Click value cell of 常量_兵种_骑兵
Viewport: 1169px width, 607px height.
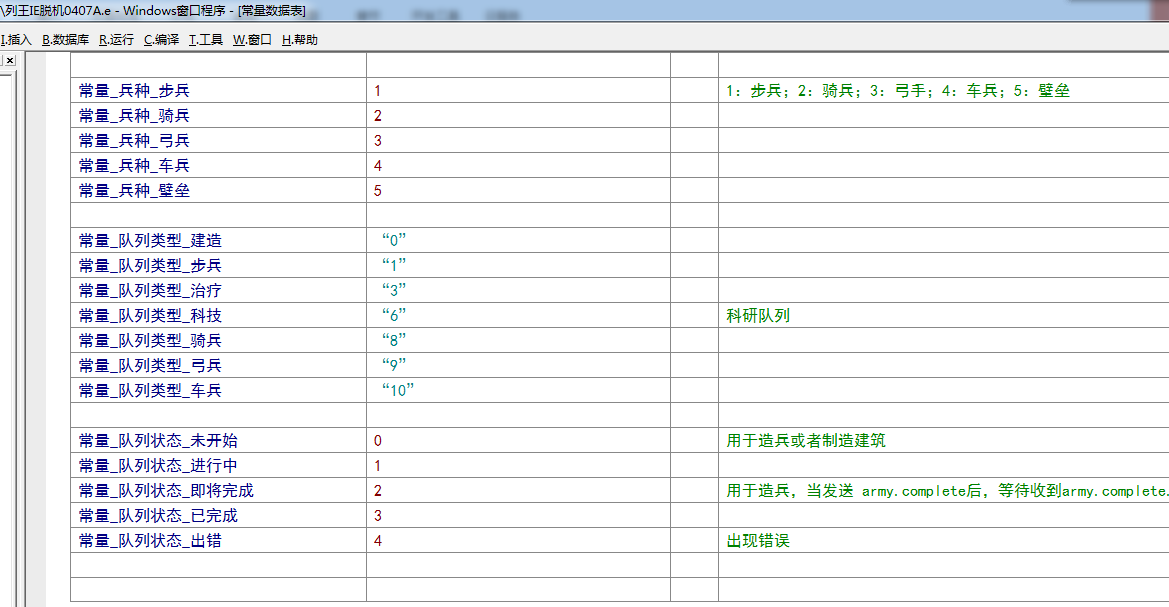(x=378, y=116)
